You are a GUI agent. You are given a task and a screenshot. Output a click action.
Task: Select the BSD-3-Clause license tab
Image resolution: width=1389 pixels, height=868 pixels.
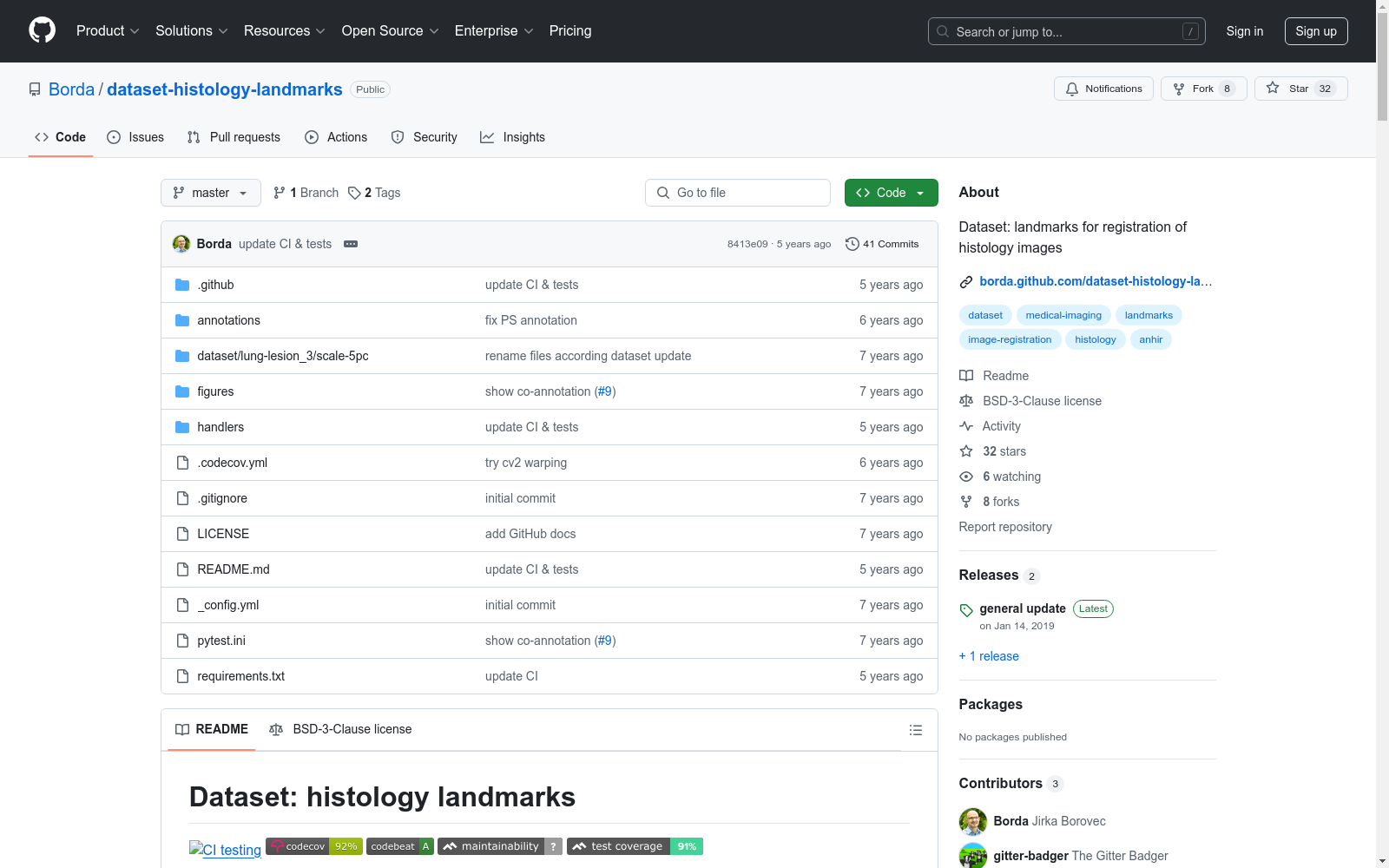click(x=341, y=729)
